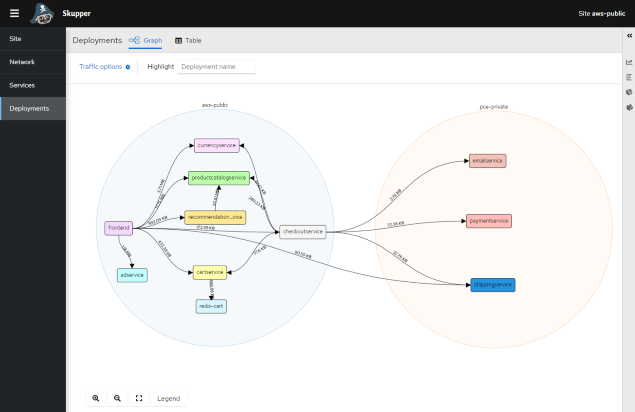Open the lower pie chart icon at sidebar bottom
635x412 pixels.
click(x=629, y=107)
